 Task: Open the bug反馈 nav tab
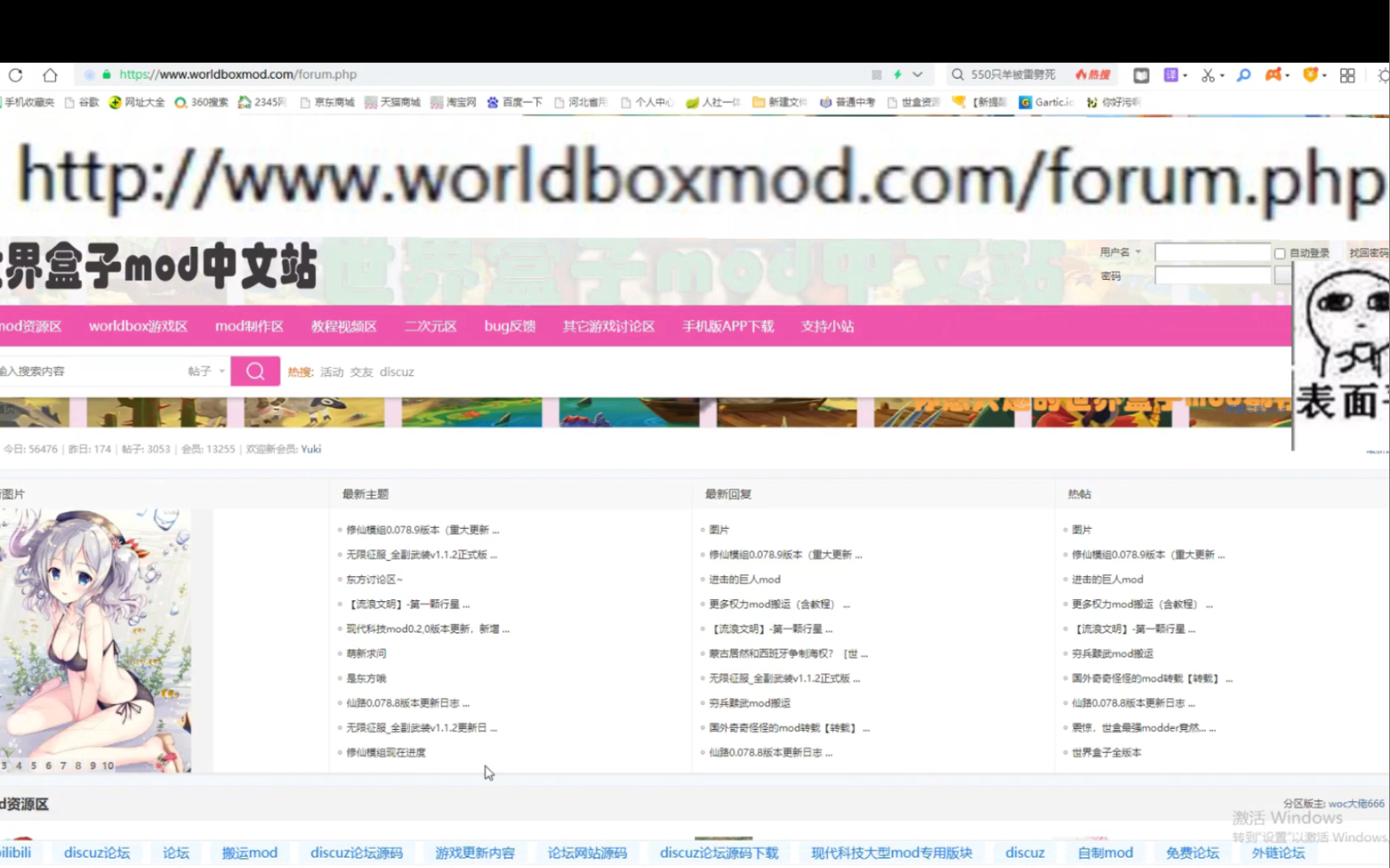[x=510, y=326]
